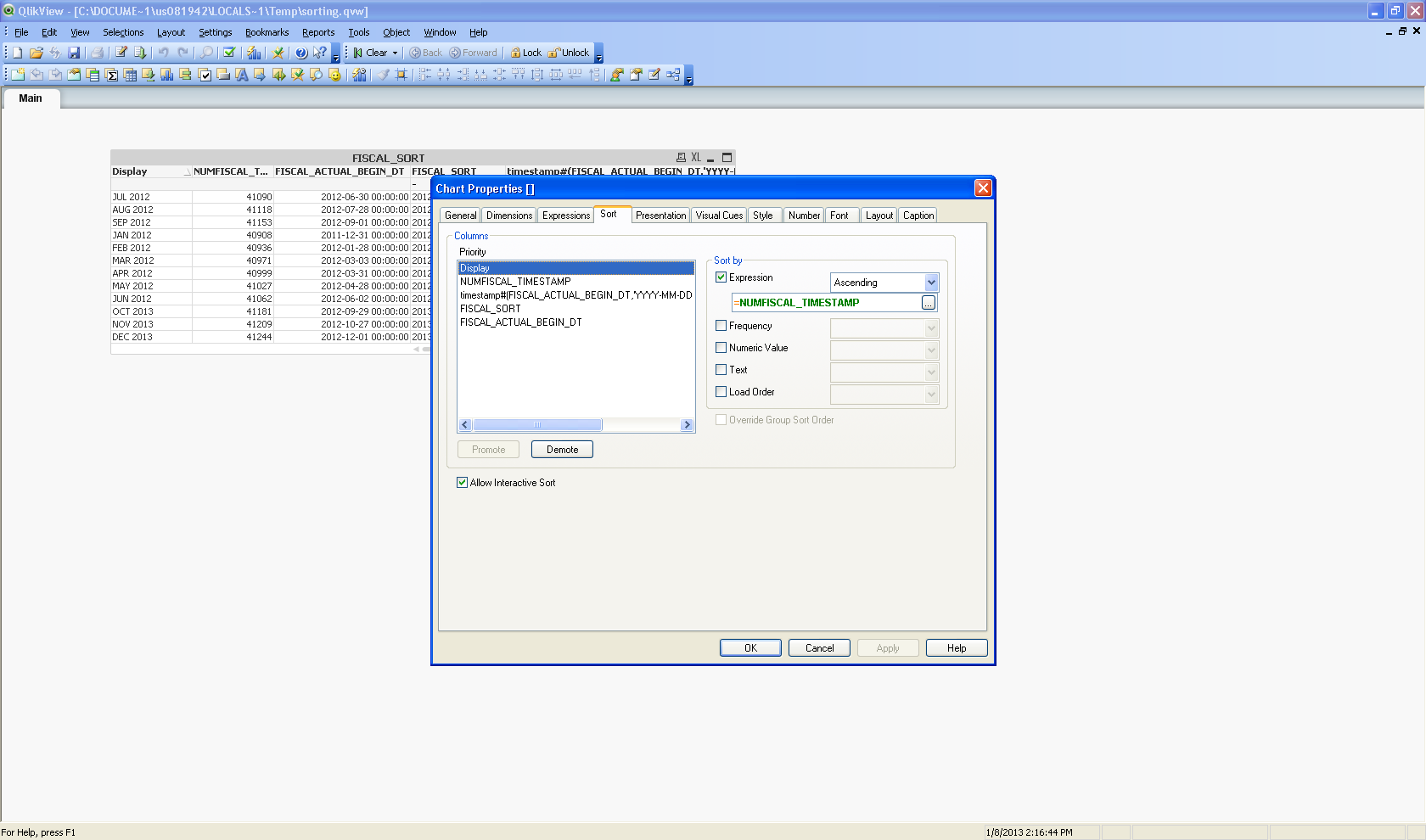Click the Unlock selections toolbar button
The width and height of the screenshot is (1426, 840).
coord(569,53)
